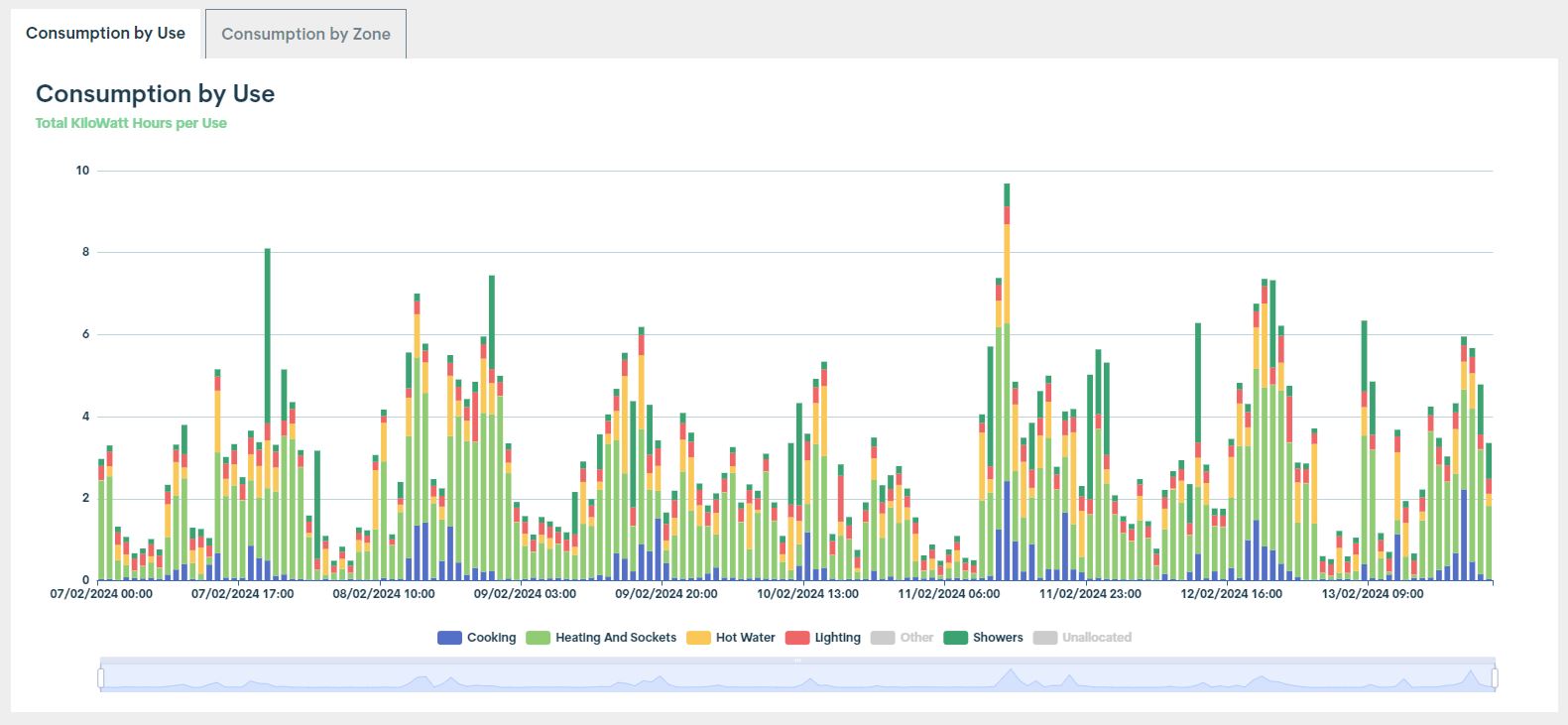
Task: Click the blue Cooking colour swatch
Action: click(449, 638)
